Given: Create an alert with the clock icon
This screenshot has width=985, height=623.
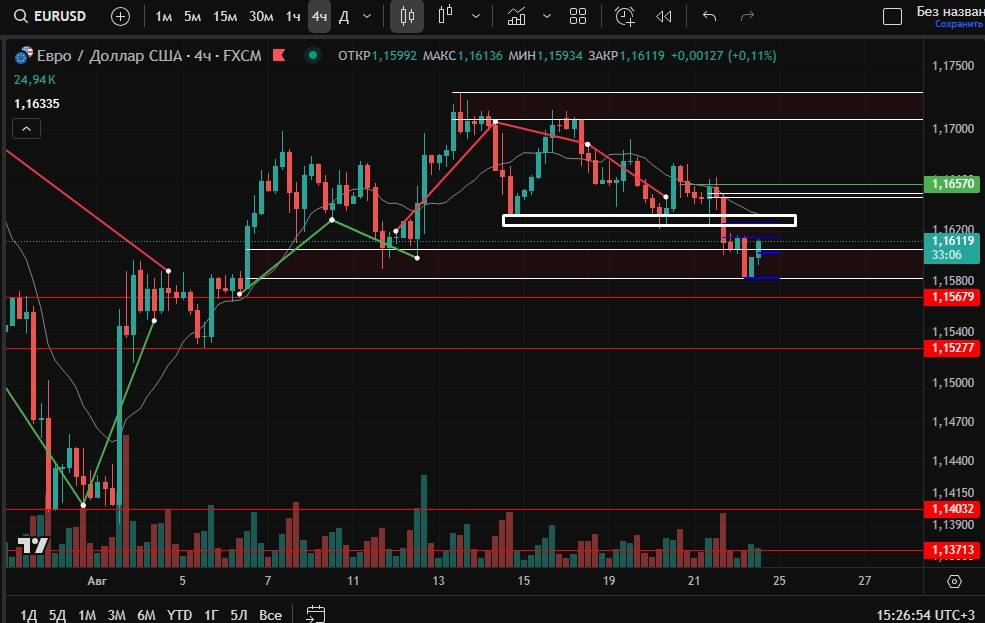Looking at the screenshot, I should pyautogui.click(x=625, y=16).
